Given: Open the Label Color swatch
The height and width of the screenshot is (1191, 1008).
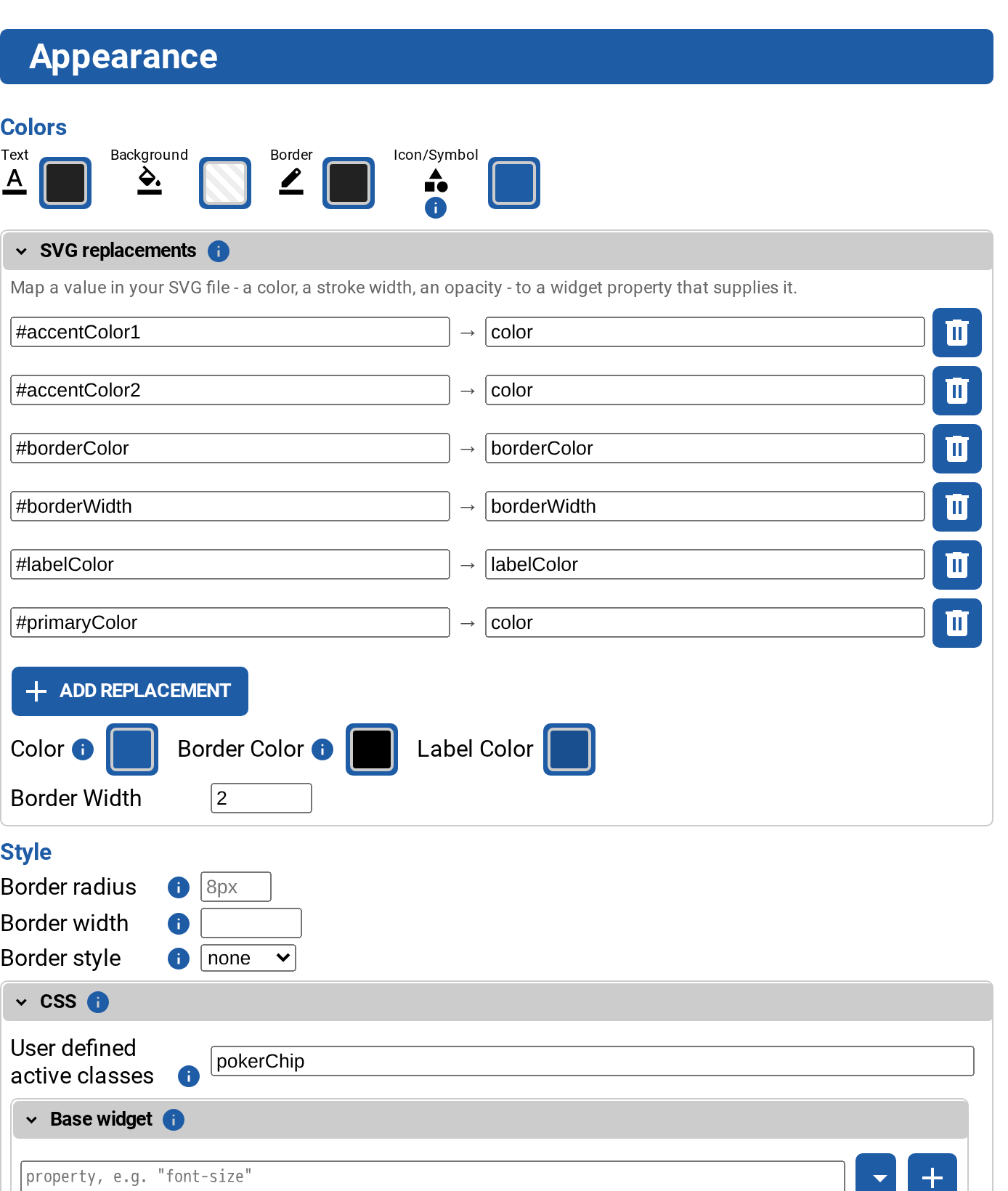Looking at the screenshot, I should click(569, 749).
